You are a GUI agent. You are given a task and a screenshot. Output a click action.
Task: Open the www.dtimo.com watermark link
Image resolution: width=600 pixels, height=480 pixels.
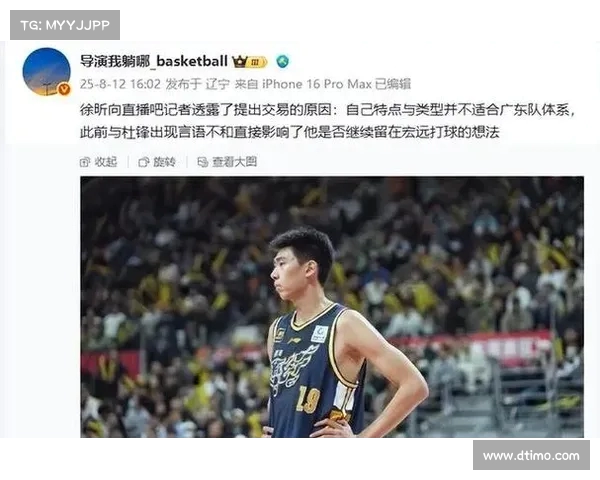point(531,456)
